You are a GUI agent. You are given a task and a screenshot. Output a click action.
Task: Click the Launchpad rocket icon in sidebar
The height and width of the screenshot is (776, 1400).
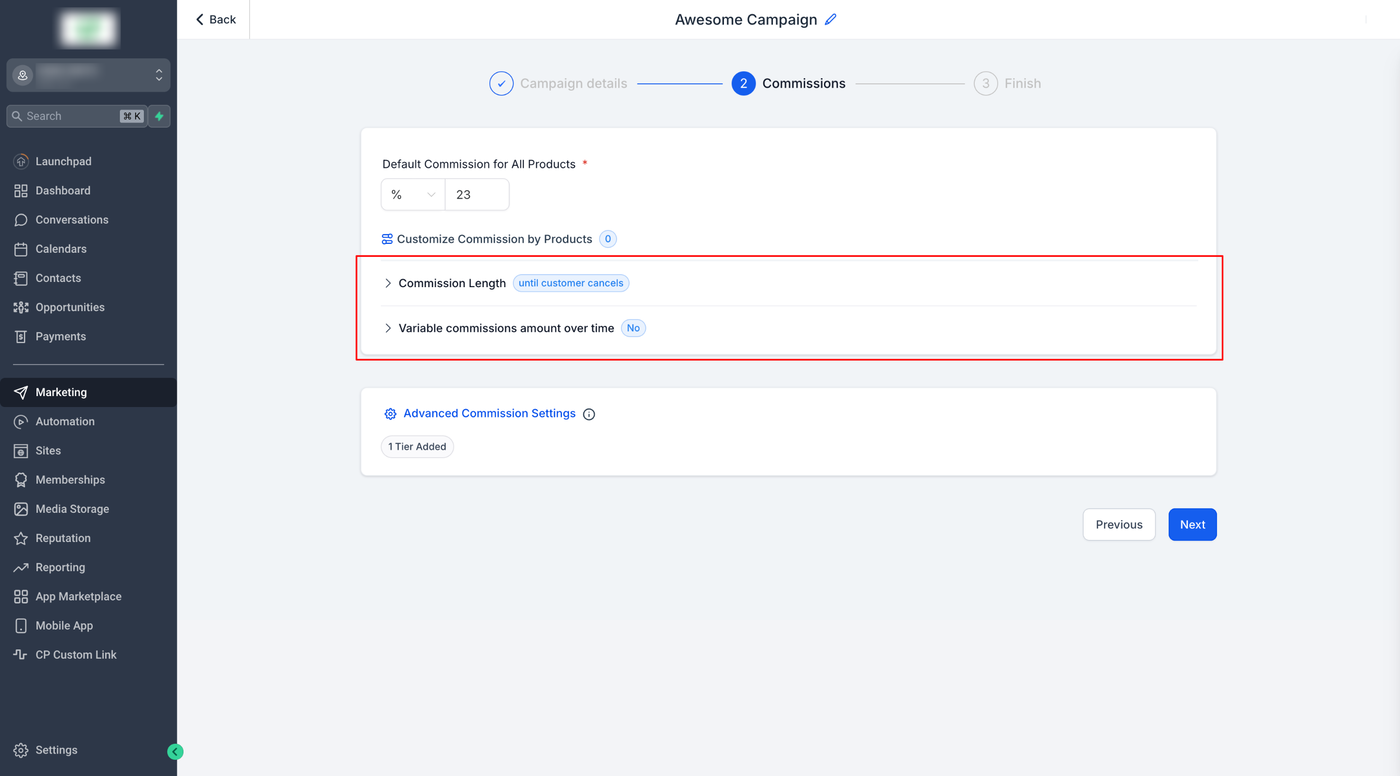(21, 161)
